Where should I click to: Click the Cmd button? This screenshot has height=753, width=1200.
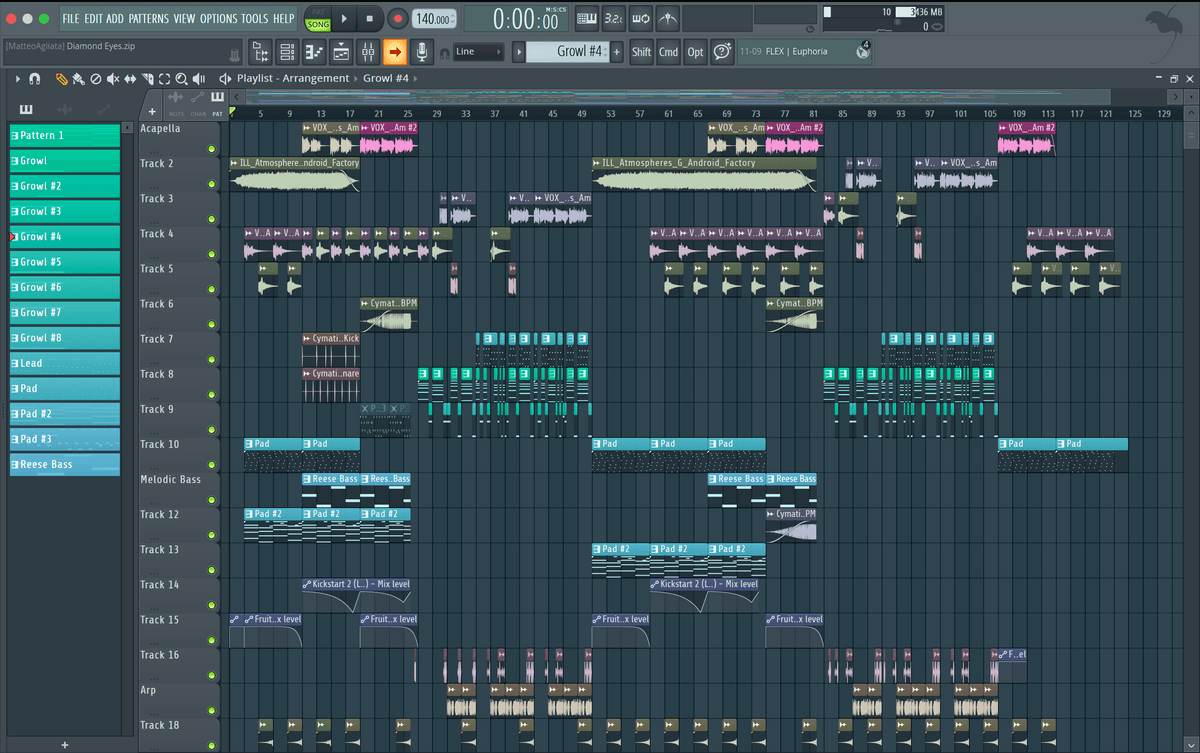click(668, 52)
